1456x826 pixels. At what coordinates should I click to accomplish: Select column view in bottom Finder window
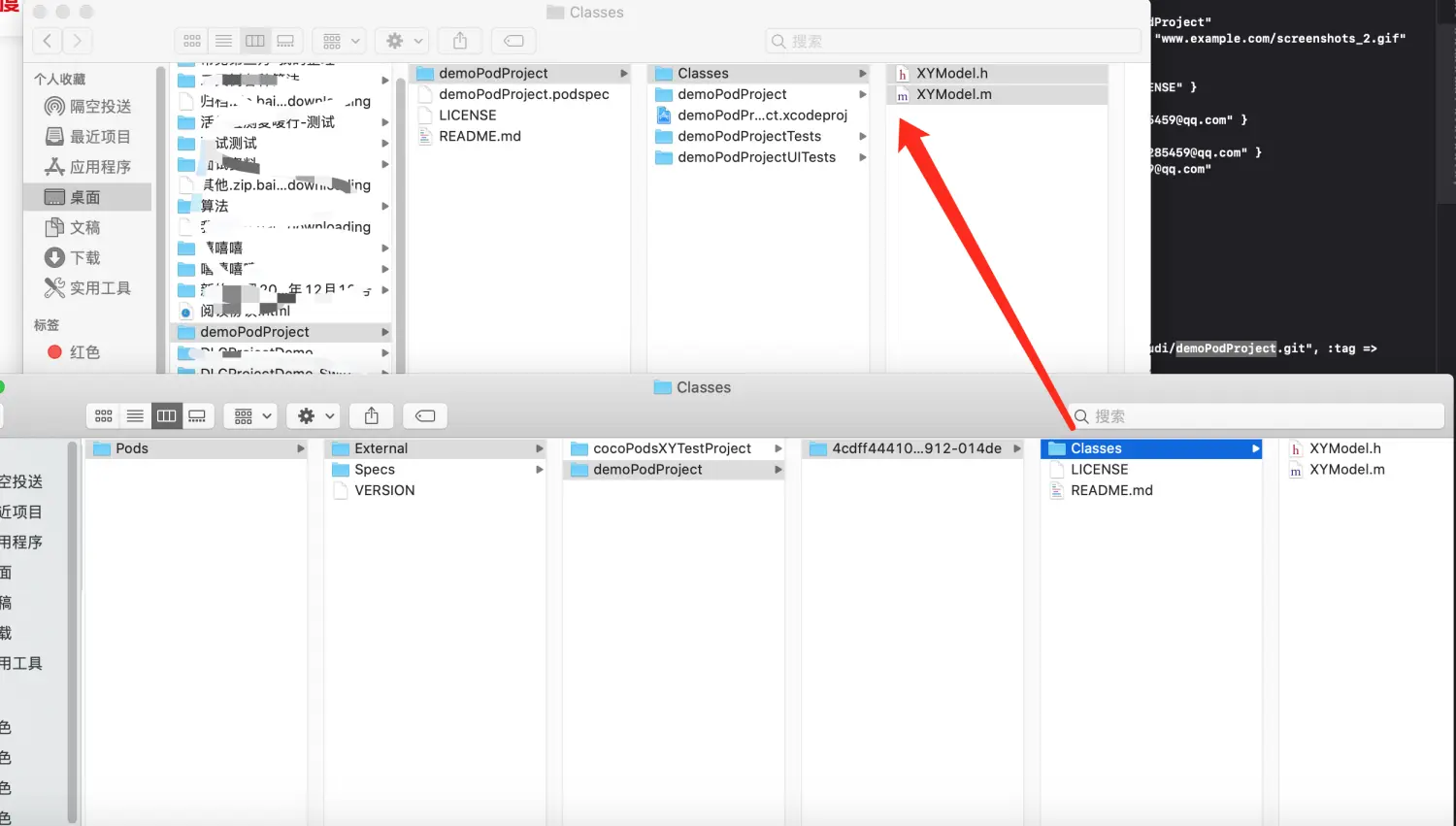click(x=166, y=416)
